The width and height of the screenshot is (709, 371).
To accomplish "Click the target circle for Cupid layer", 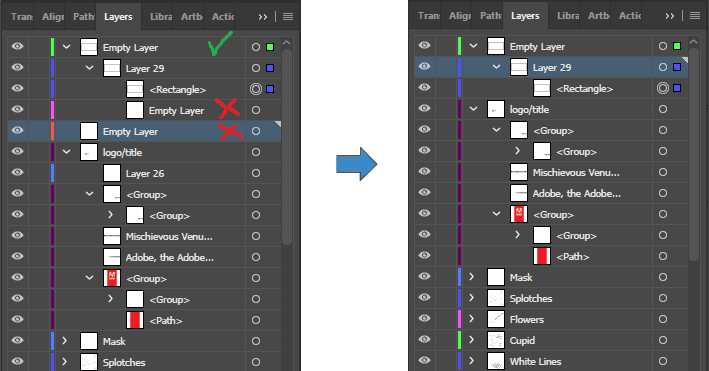I will 663,340.
